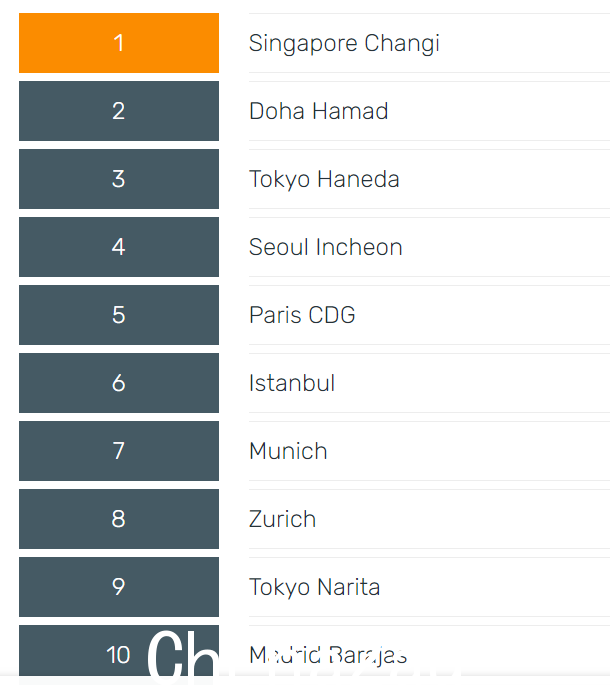Select Tokyo Narita airport
Viewport: 610px width, 690px height.
pos(314,587)
